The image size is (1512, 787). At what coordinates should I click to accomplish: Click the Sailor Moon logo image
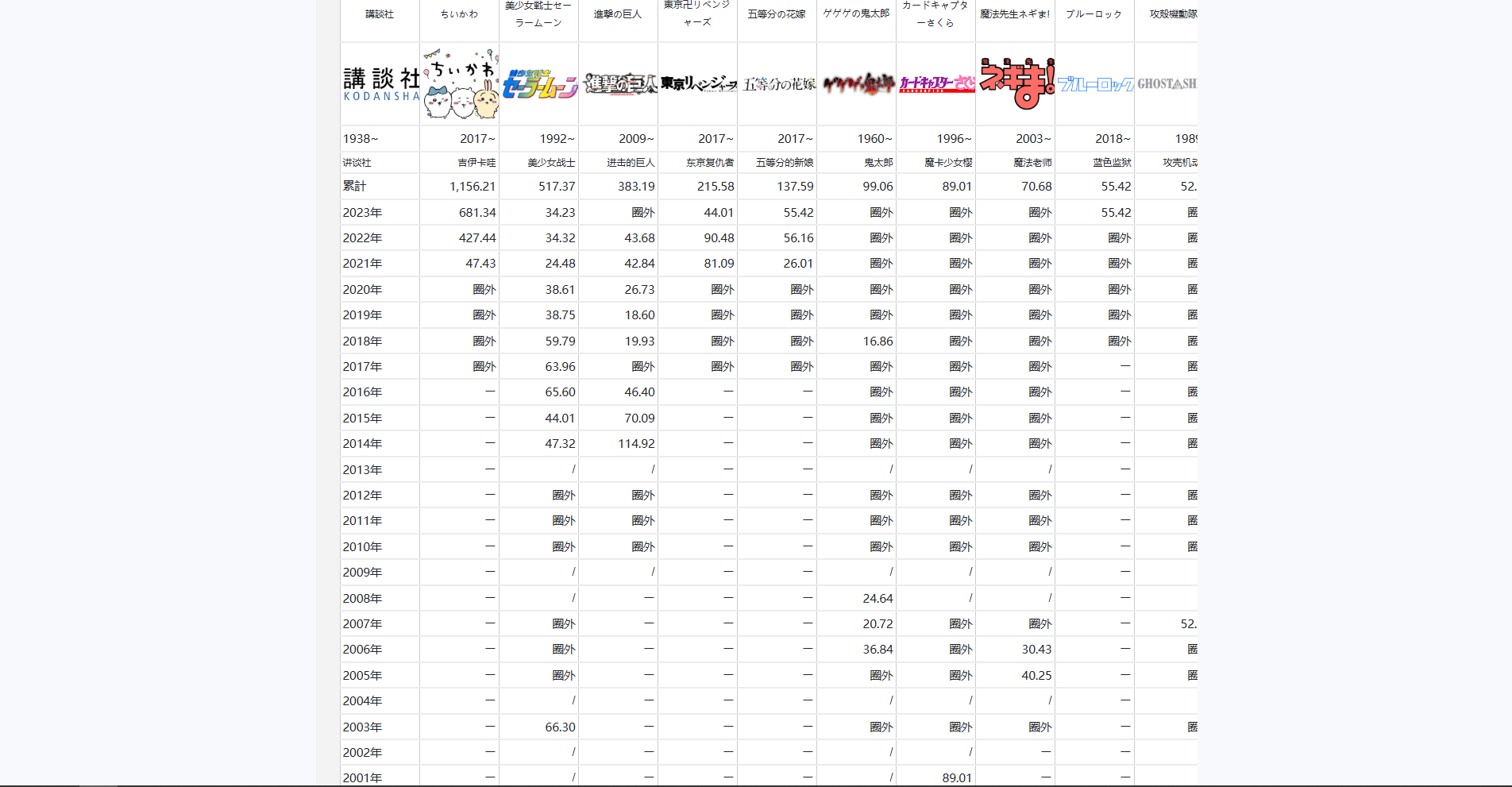(540, 84)
